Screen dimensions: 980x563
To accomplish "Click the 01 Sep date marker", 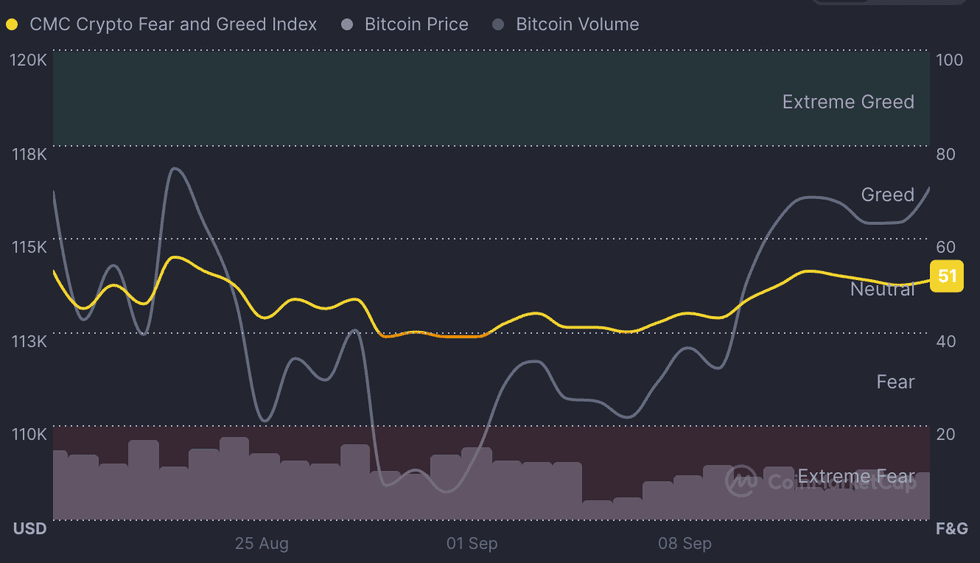I will point(472,544).
